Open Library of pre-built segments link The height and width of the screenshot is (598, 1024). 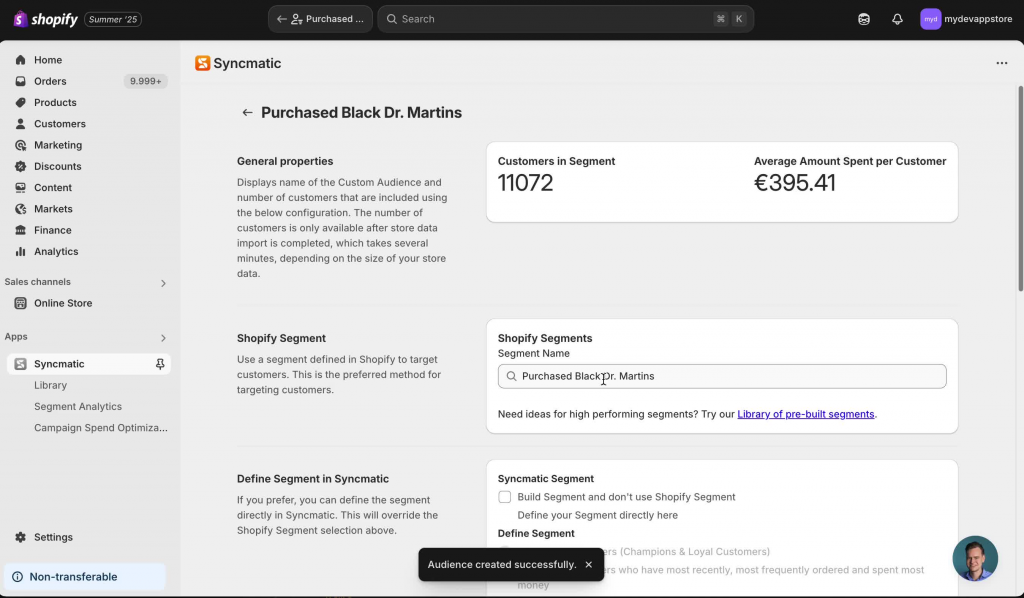click(x=805, y=414)
